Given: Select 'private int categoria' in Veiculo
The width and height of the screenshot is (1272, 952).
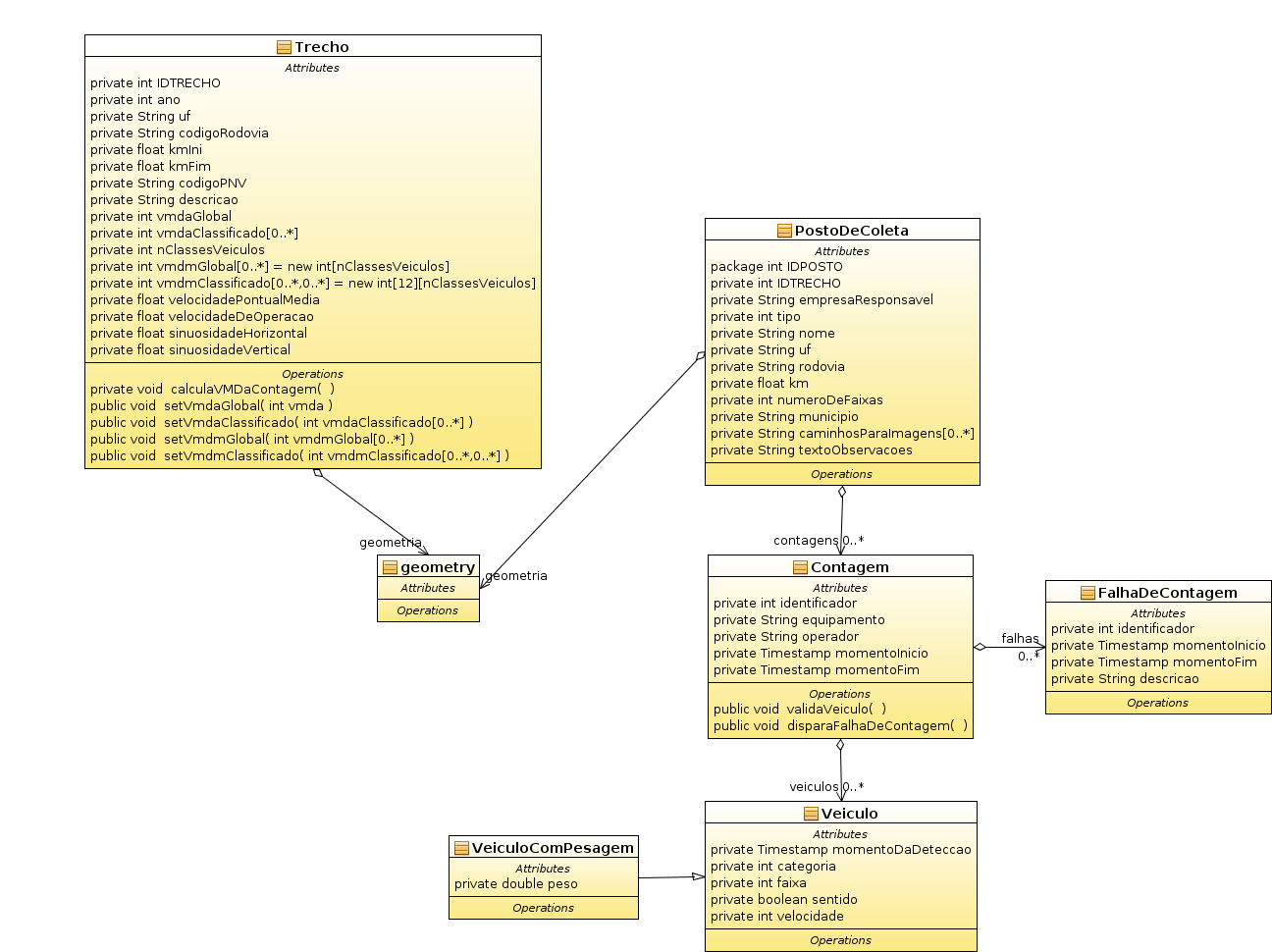Looking at the screenshot, I should (773, 867).
